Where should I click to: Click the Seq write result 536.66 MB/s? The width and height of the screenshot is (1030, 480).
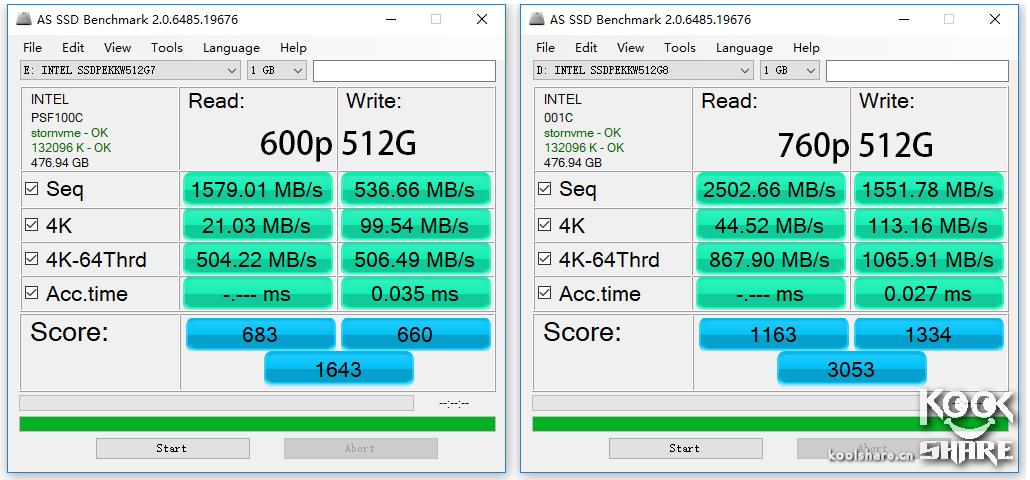coord(415,189)
